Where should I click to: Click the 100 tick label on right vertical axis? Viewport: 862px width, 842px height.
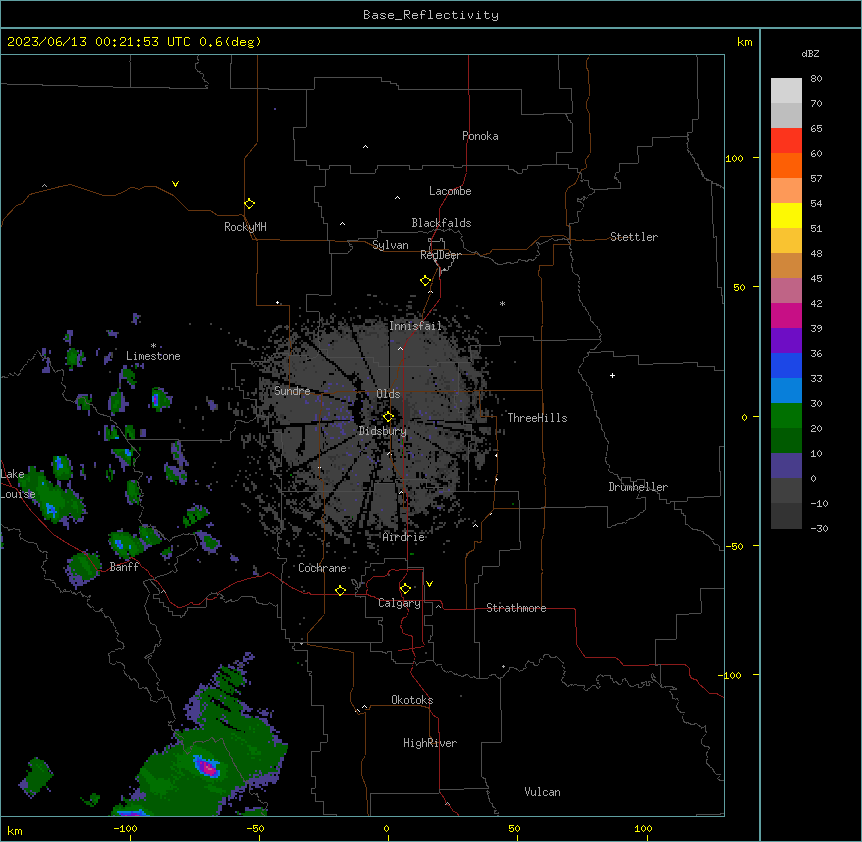point(734,158)
